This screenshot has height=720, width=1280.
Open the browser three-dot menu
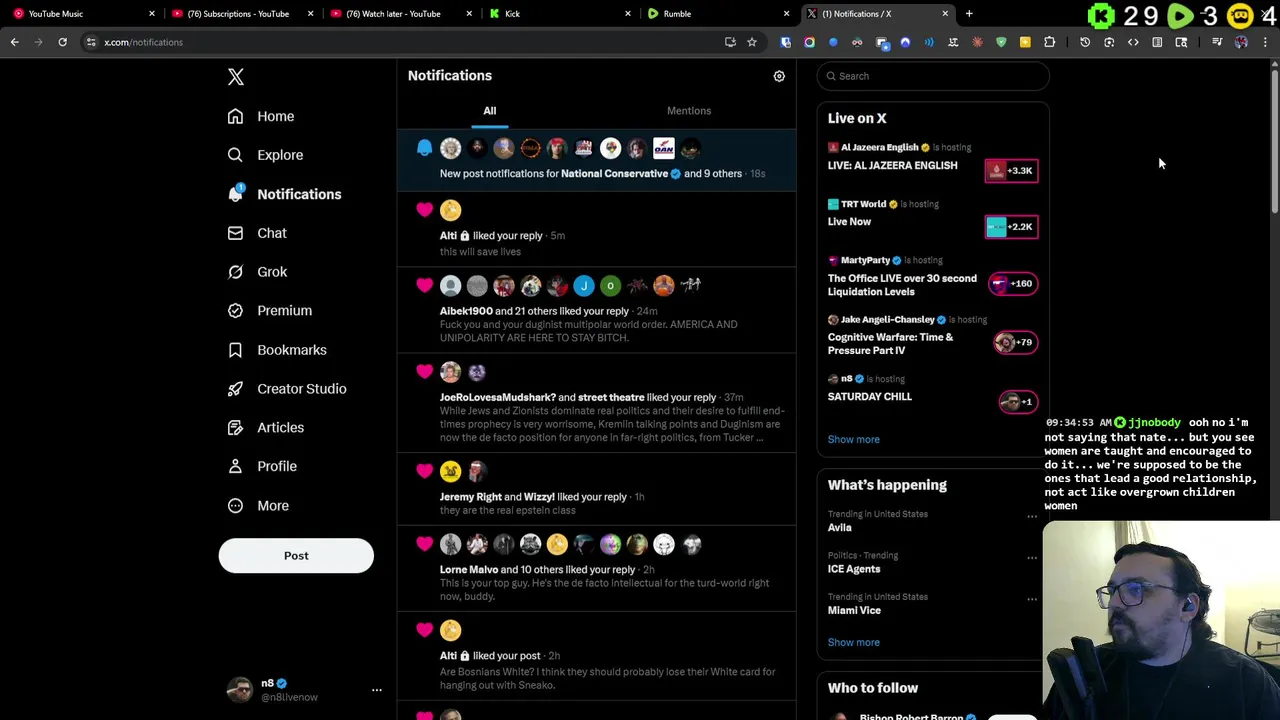(x=1265, y=42)
